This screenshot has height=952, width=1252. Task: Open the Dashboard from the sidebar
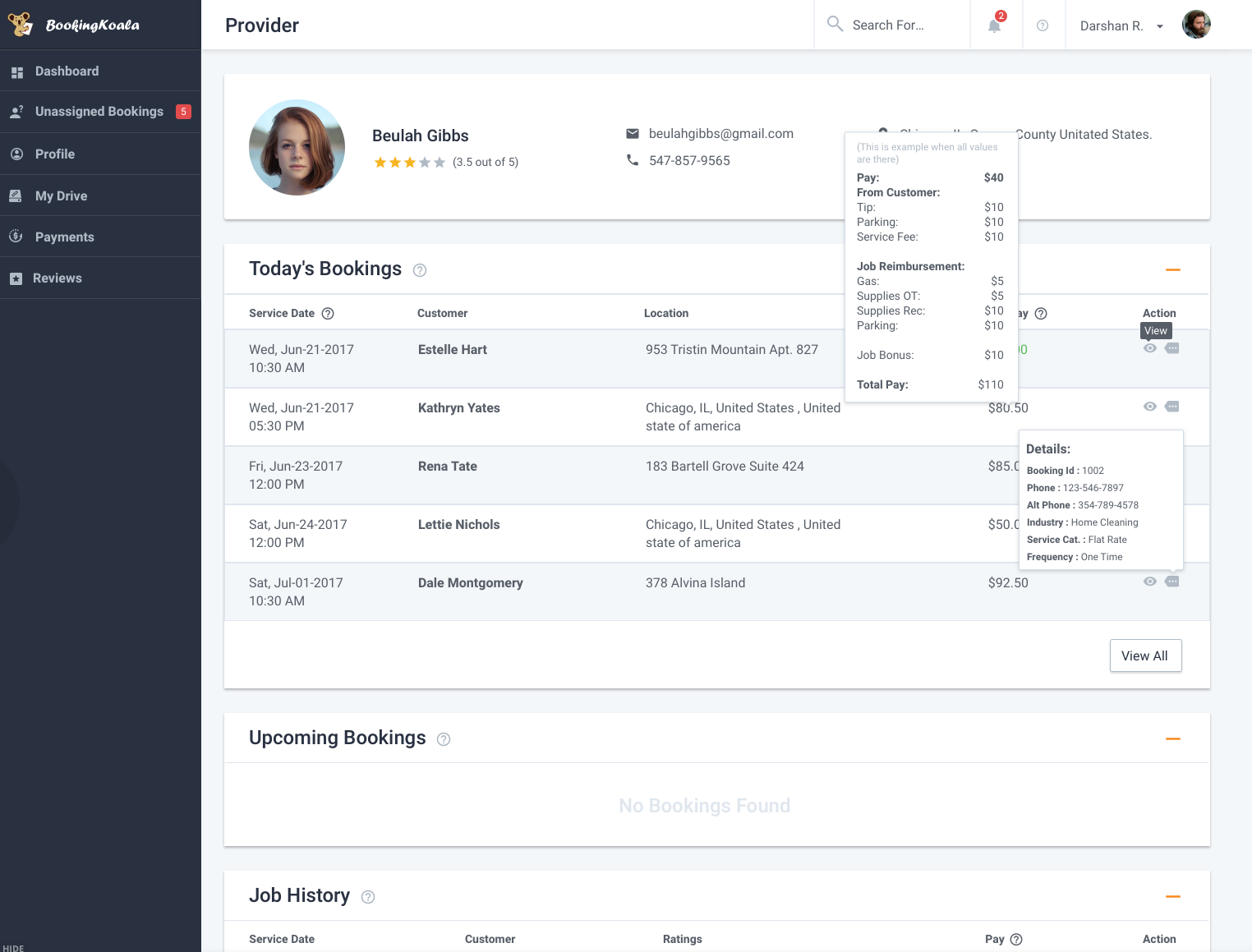click(x=67, y=71)
